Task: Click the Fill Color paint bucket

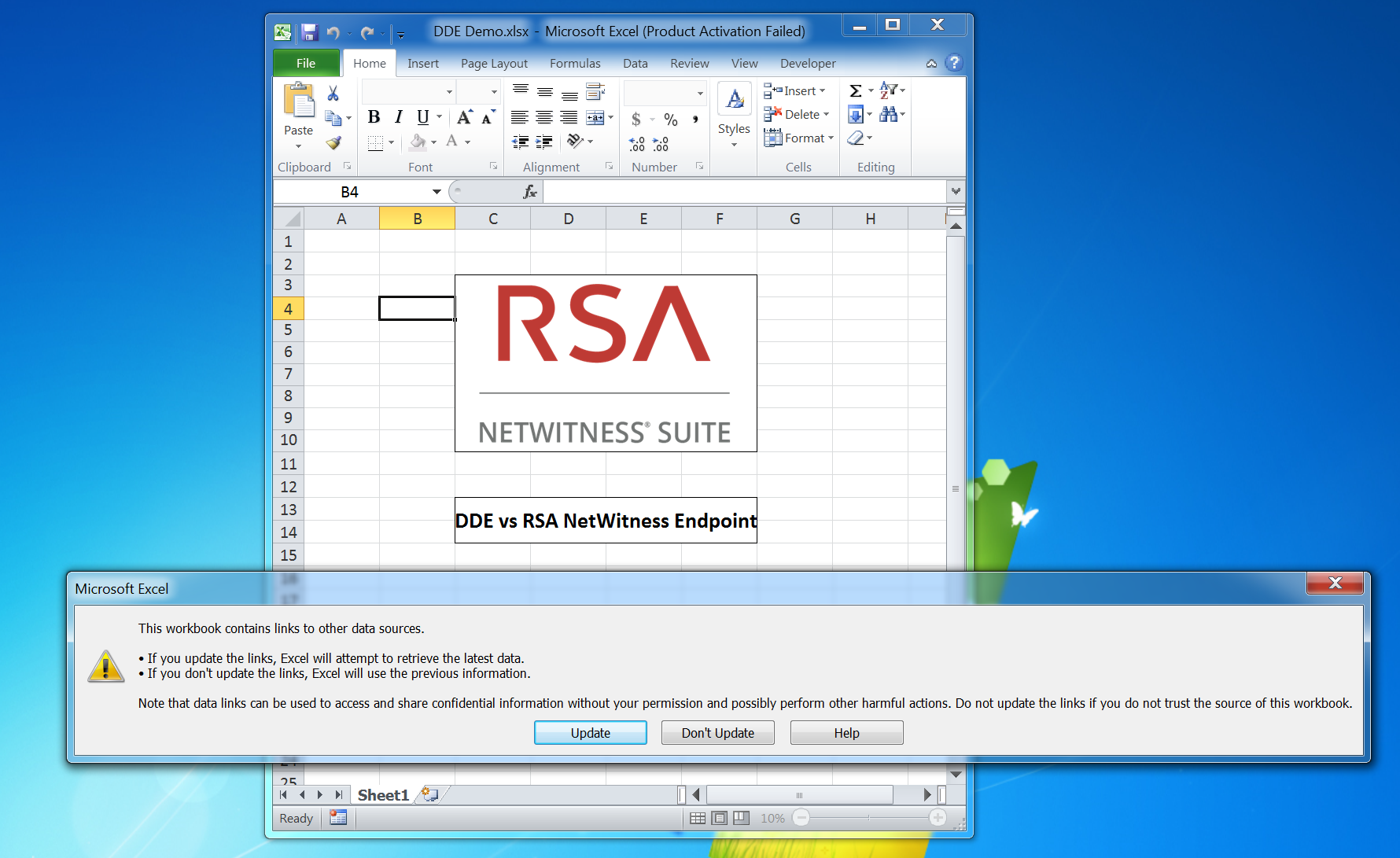Action: (418, 142)
